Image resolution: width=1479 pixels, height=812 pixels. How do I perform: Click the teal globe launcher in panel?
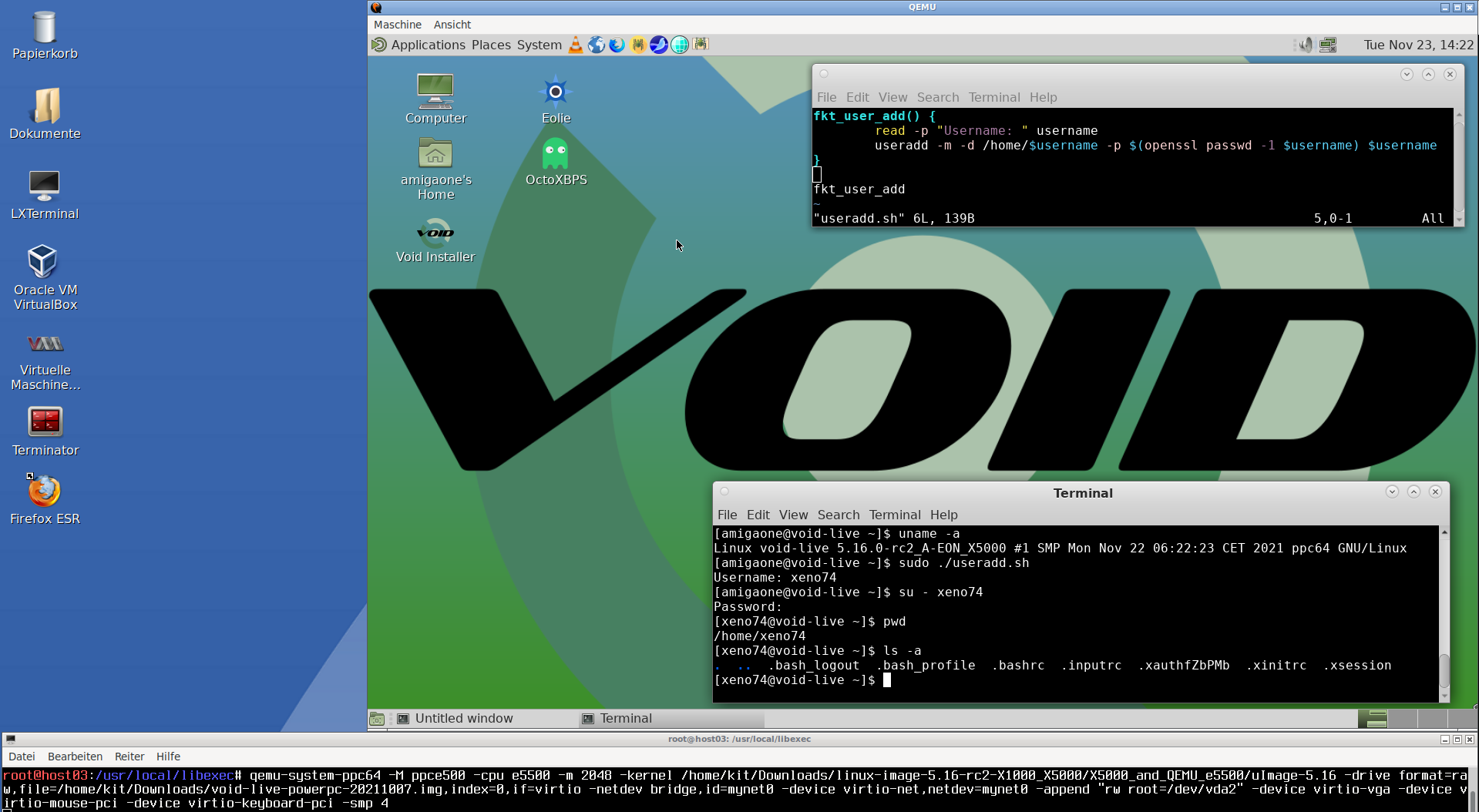[679, 45]
